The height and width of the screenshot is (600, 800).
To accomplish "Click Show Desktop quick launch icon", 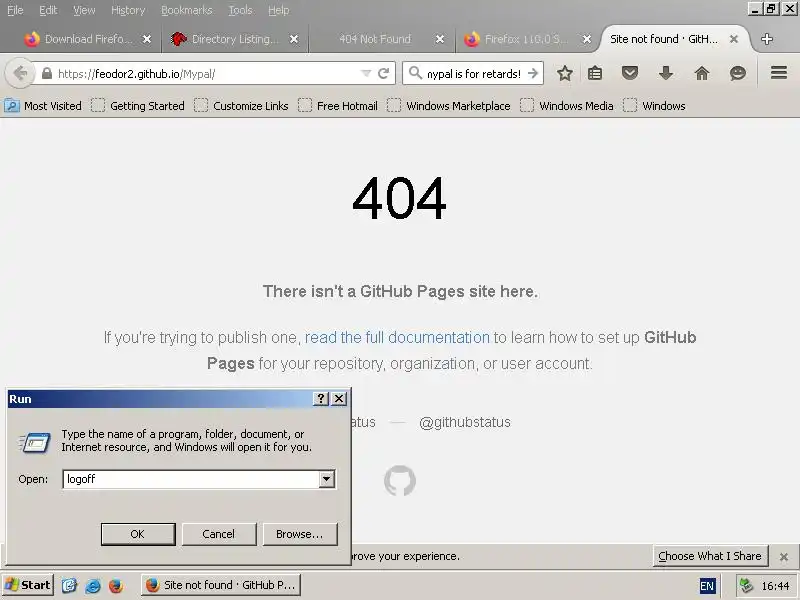I will 69,585.
